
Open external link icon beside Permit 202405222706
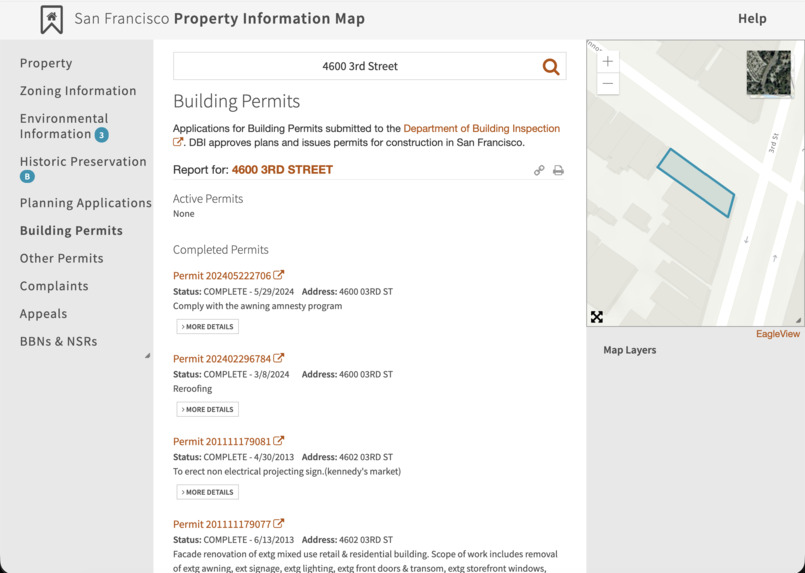coord(278,275)
